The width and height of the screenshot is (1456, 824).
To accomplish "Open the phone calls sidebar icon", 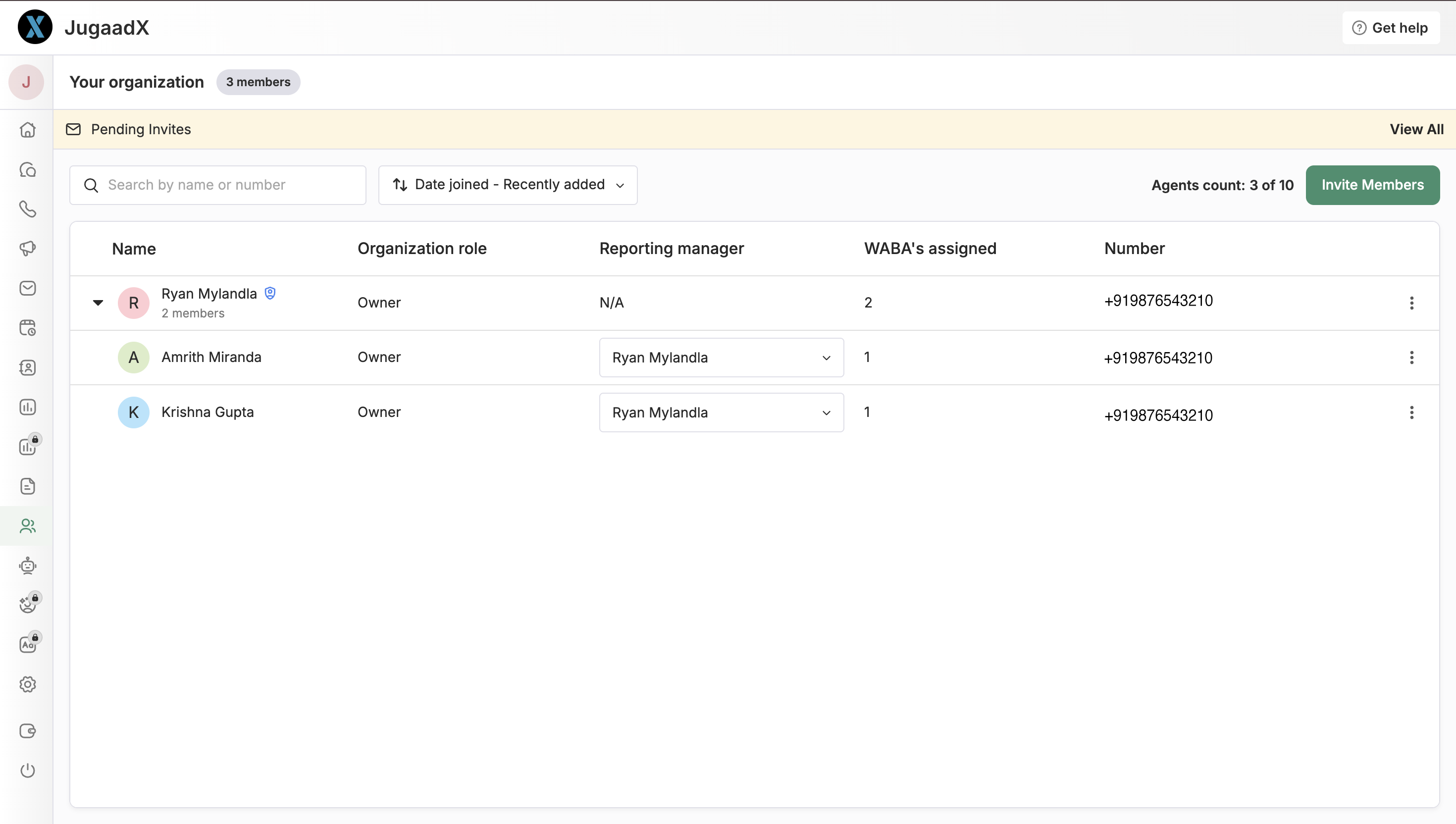I will 27,209.
